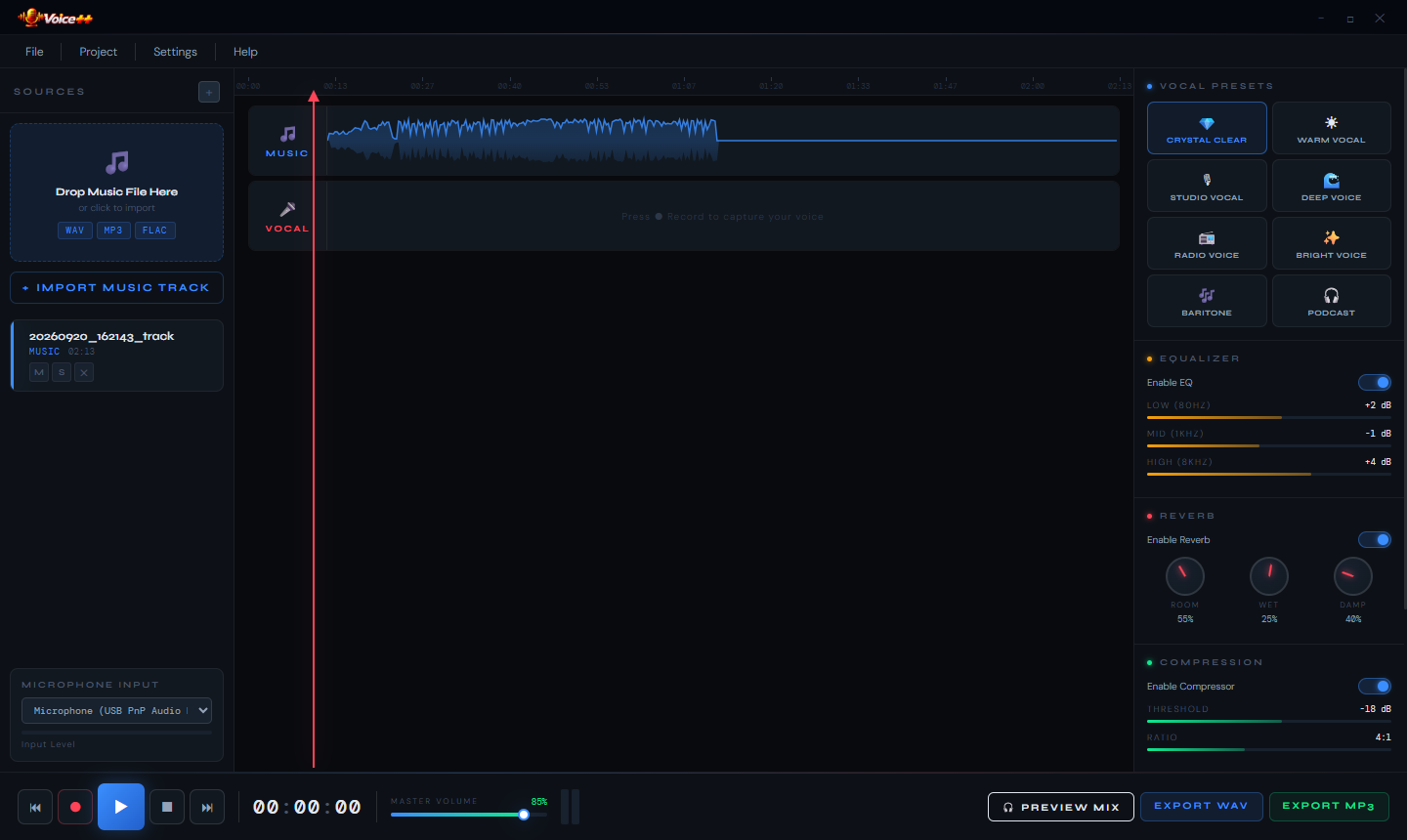The image size is (1407, 840).
Task: Select MP3 format badge
Action: 113,231
